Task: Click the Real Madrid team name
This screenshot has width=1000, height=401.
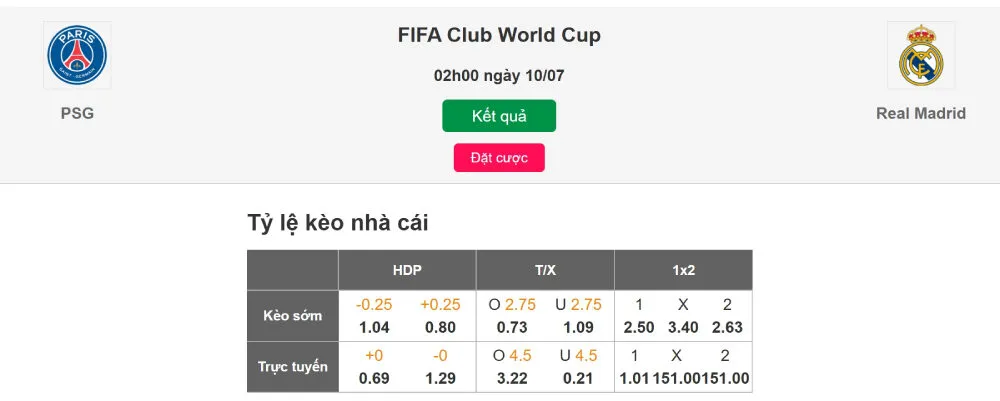Action: [x=920, y=113]
